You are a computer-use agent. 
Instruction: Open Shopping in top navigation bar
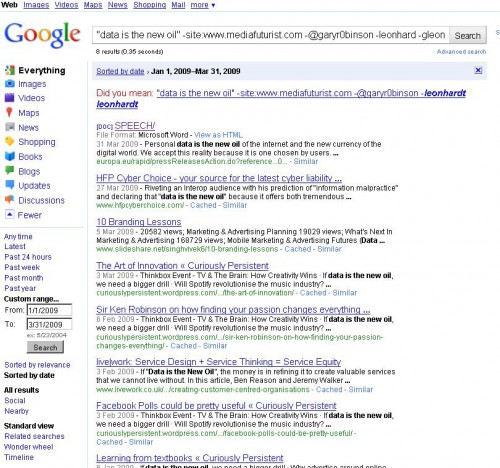[150, 5]
